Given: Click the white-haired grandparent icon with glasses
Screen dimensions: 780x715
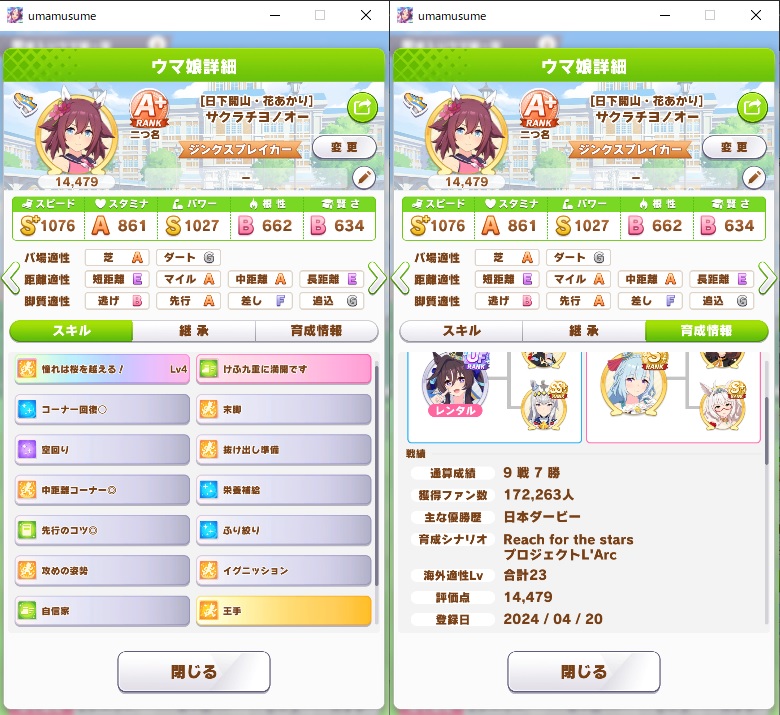Looking at the screenshot, I should [x=722, y=406].
